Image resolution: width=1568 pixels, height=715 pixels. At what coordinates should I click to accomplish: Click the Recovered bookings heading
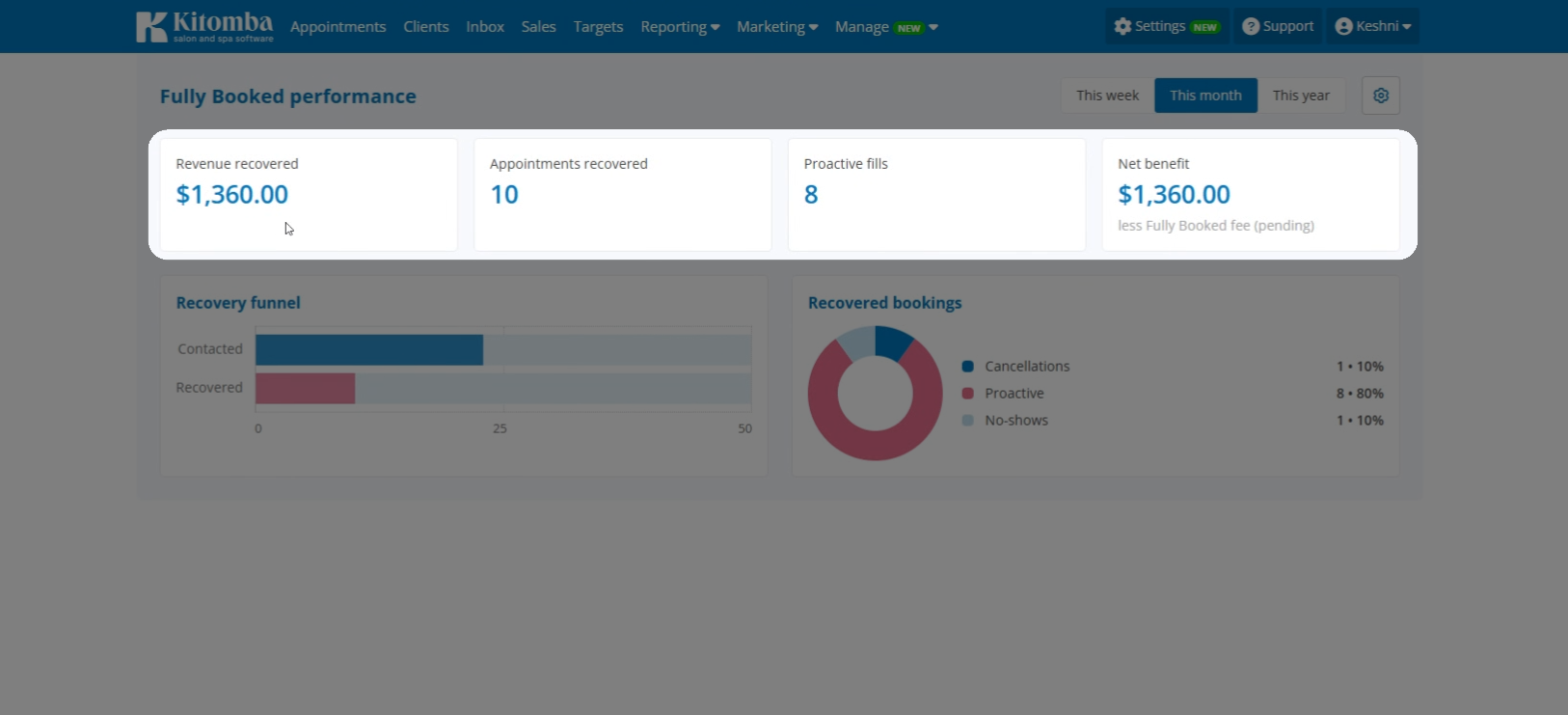(x=884, y=303)
